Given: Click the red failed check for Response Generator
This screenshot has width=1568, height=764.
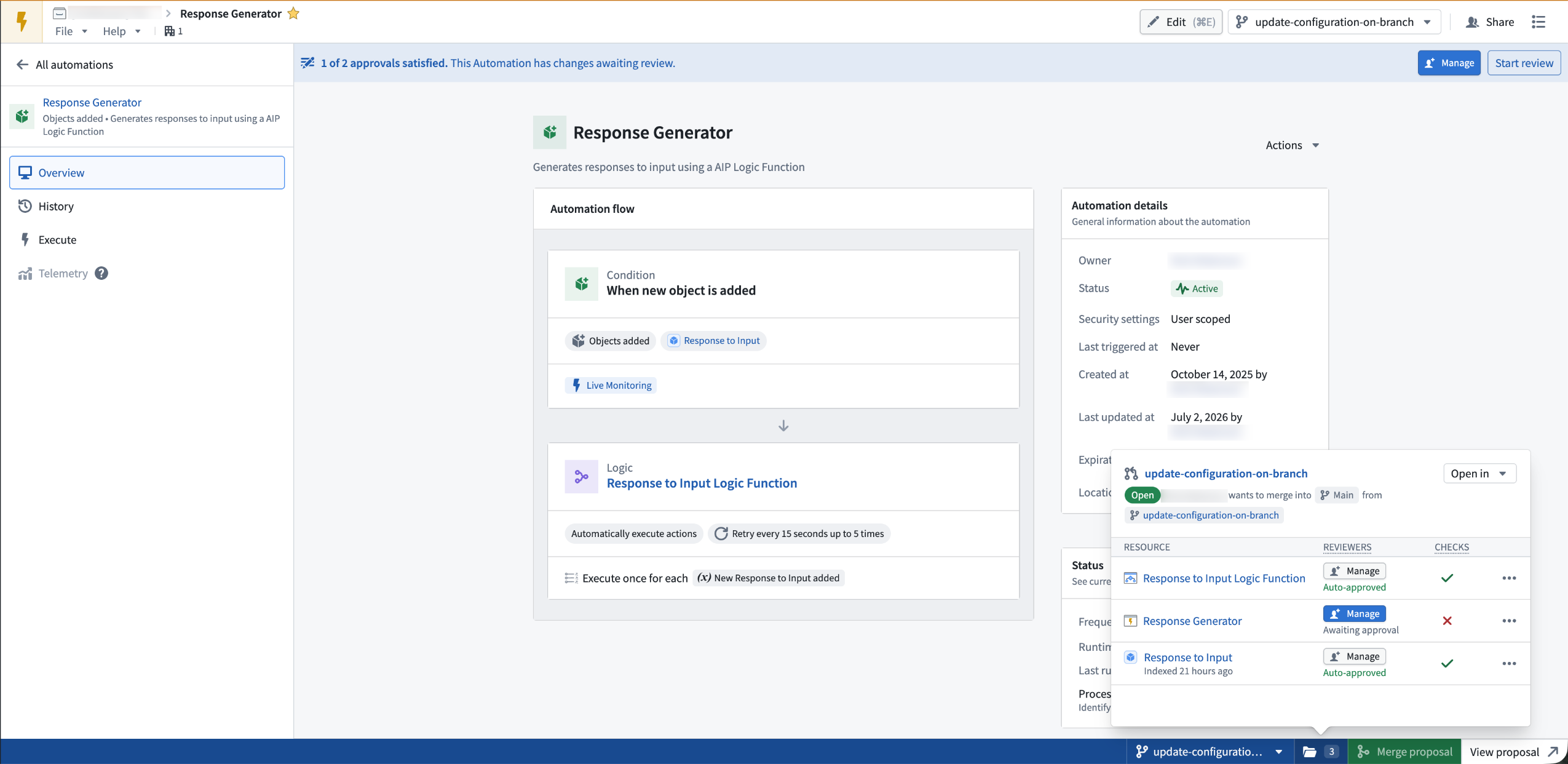Looking at the screenshot, I should 1447,621.
